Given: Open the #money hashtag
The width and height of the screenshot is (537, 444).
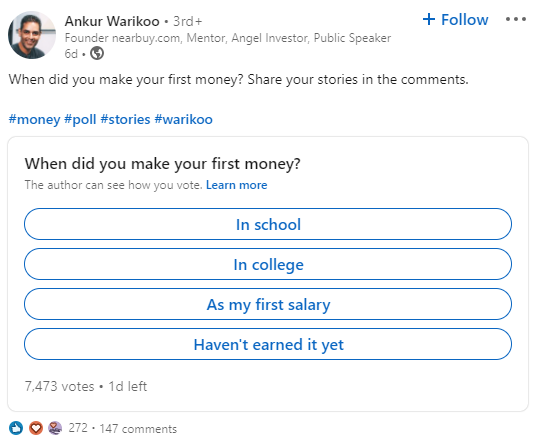Looking at the screenshot, I should (x=34, y=120).
